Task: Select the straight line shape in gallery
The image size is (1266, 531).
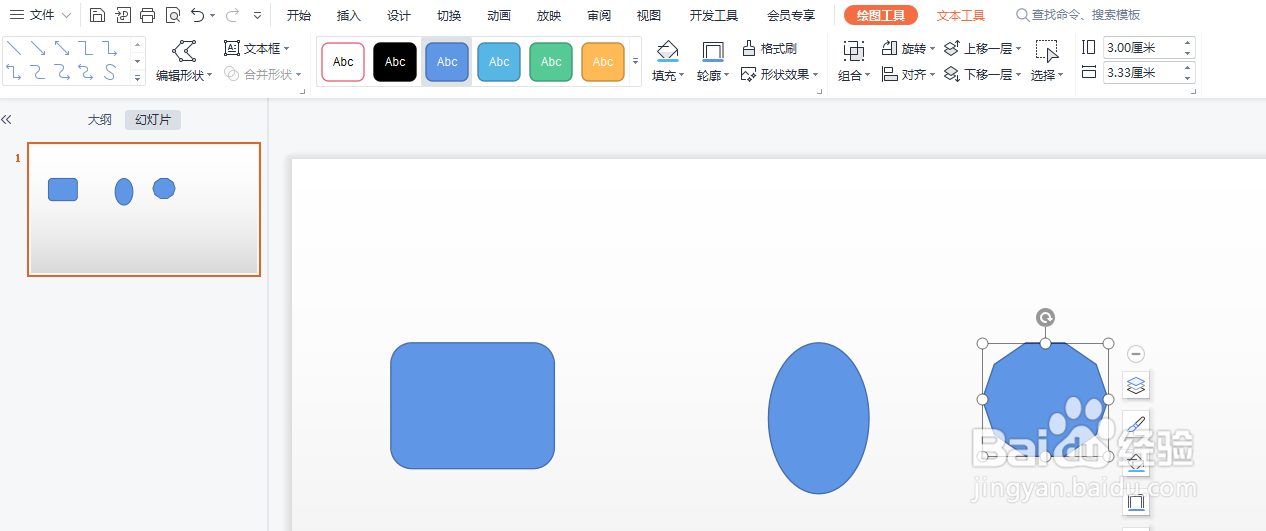Action: click(x=13, y=48)
